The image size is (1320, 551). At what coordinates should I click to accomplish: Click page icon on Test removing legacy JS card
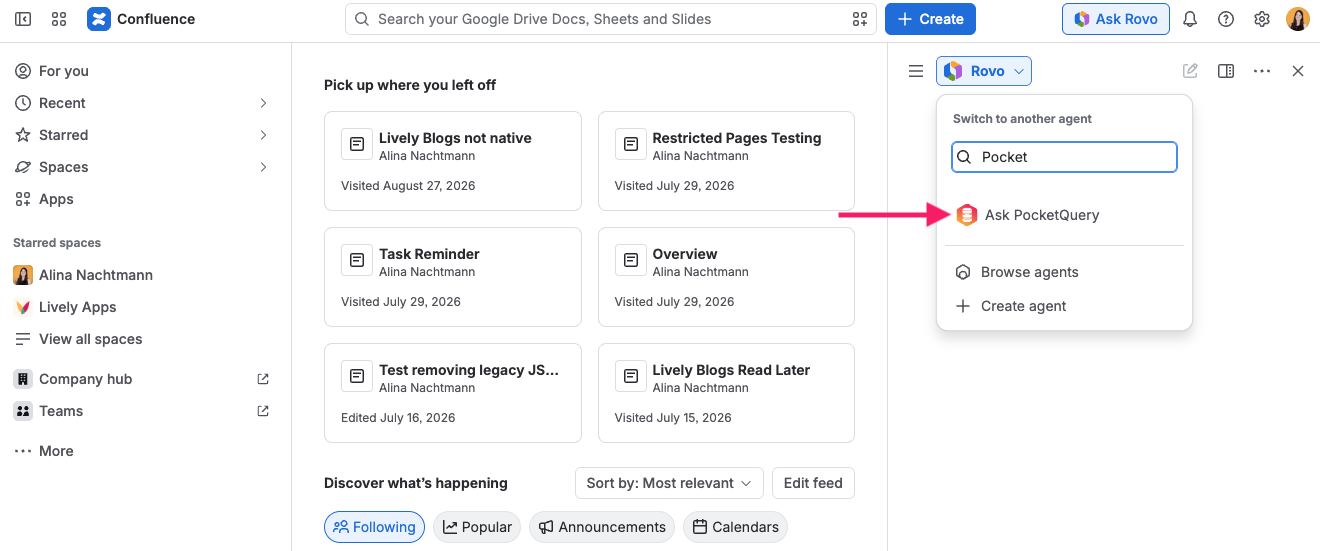356,376
